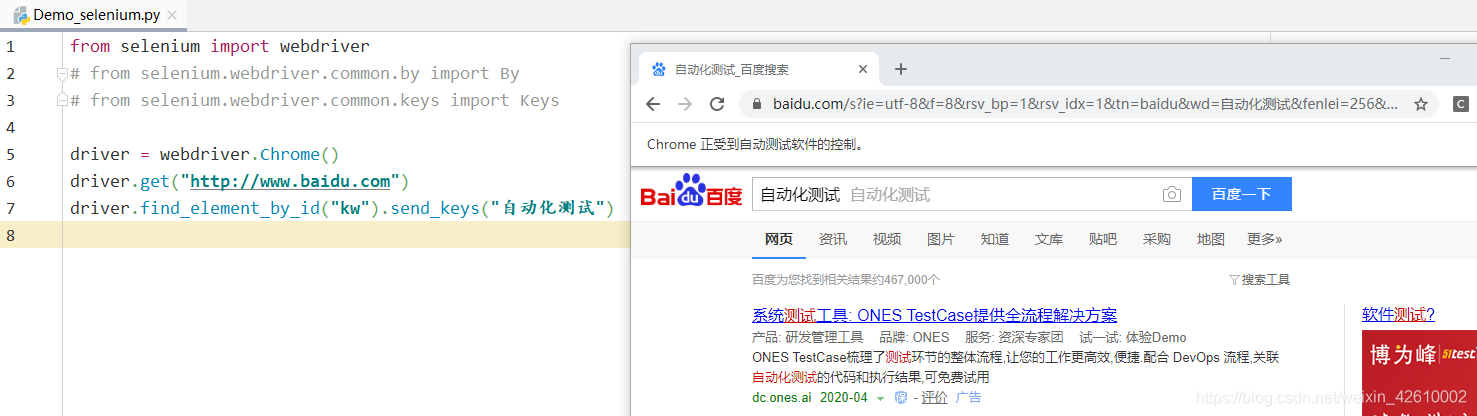
Task: Open the 软件测试? sidebar link
Action: click(1398, 315)
